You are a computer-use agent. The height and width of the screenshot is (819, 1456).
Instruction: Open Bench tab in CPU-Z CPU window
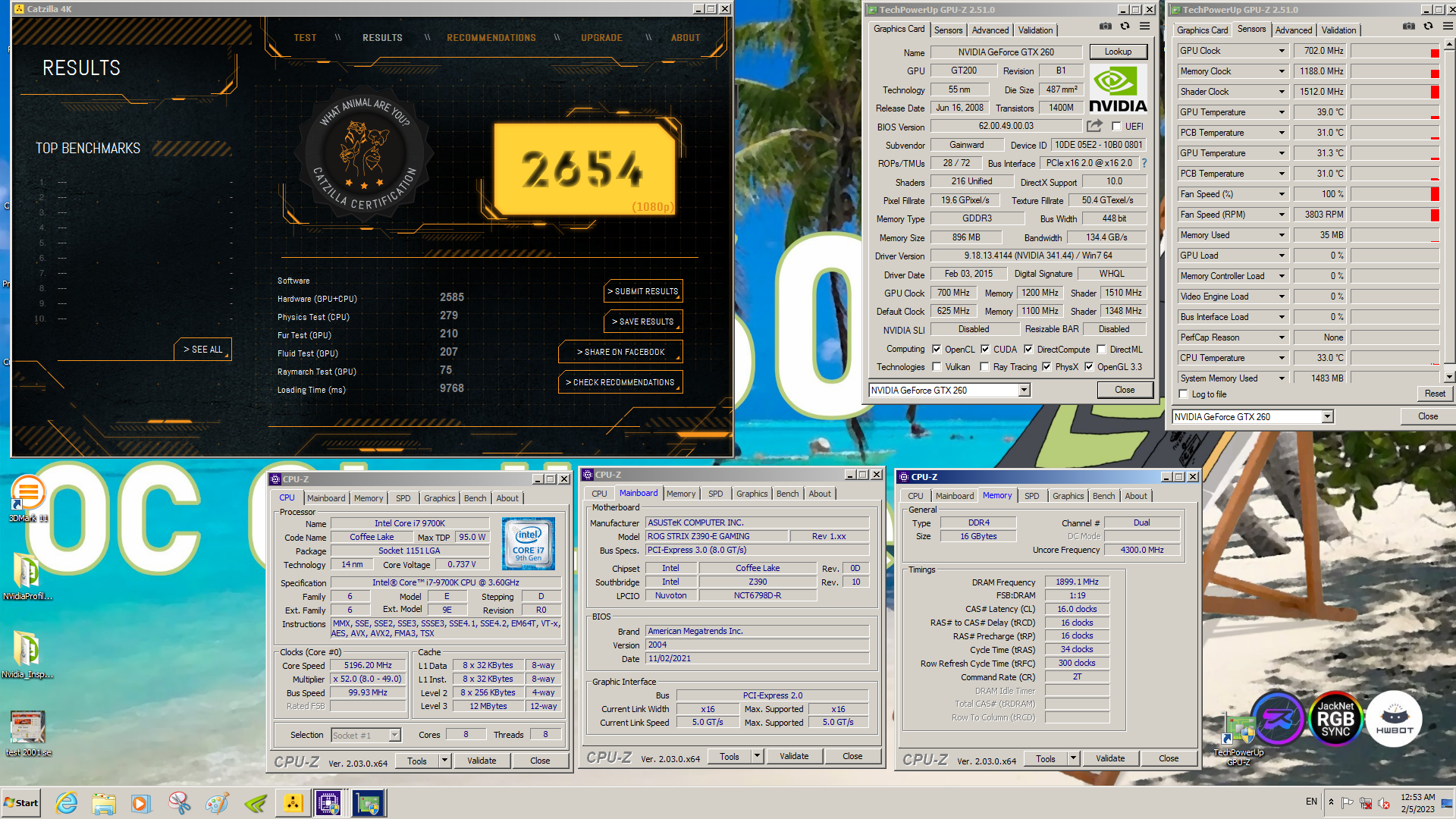[x=475, y=498]
